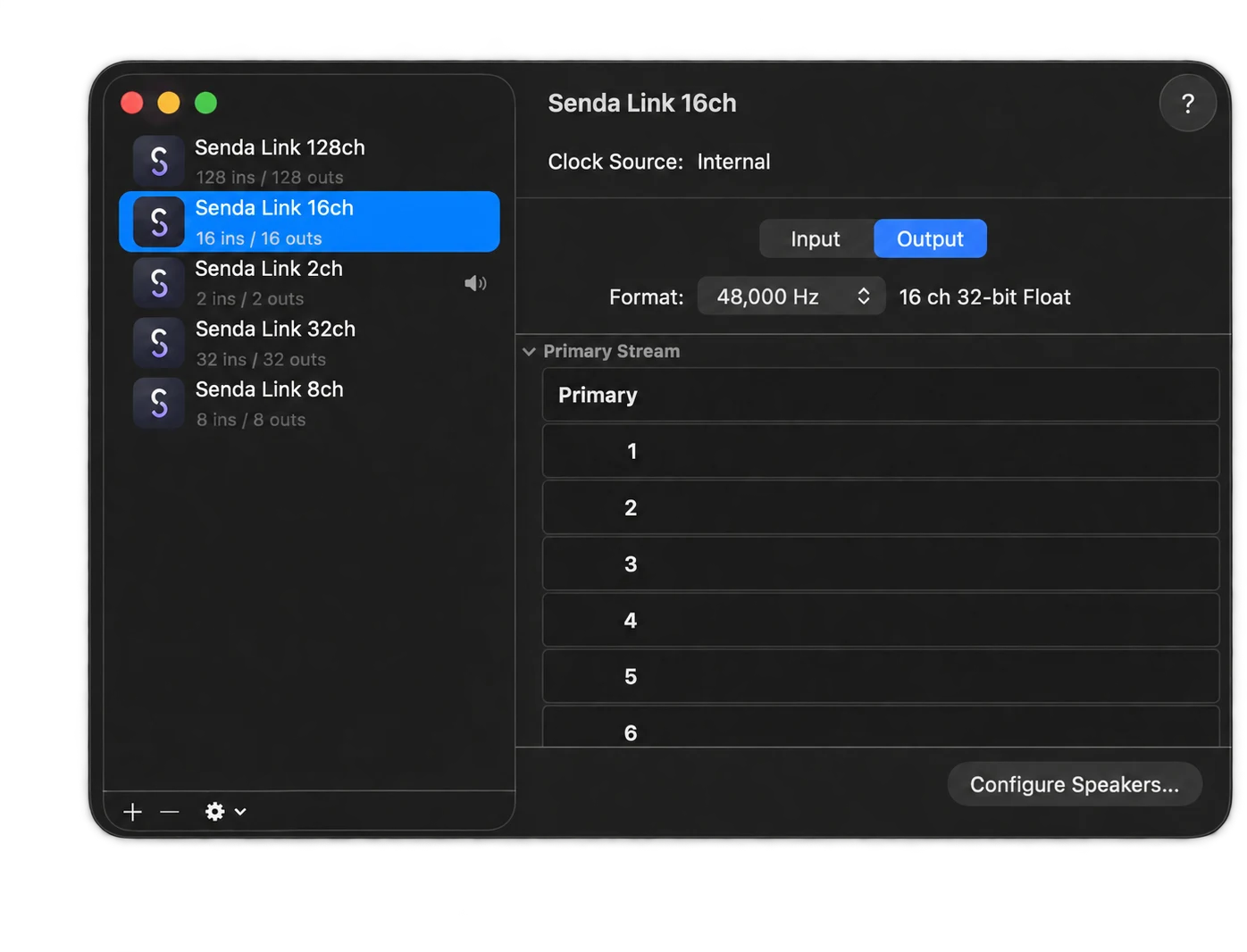Click the Configure Speakers button

coord(1075,784)
